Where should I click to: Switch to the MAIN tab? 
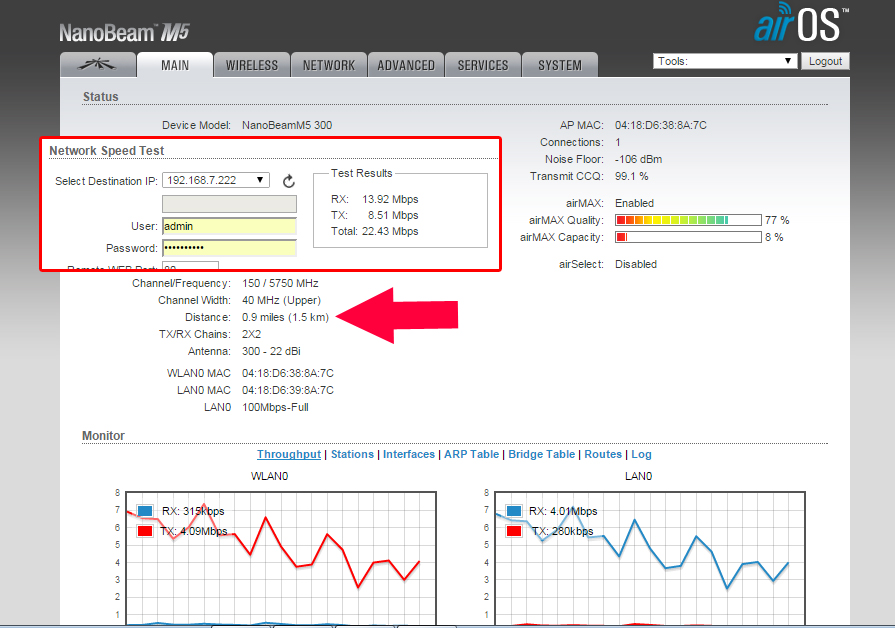(175, 65)
